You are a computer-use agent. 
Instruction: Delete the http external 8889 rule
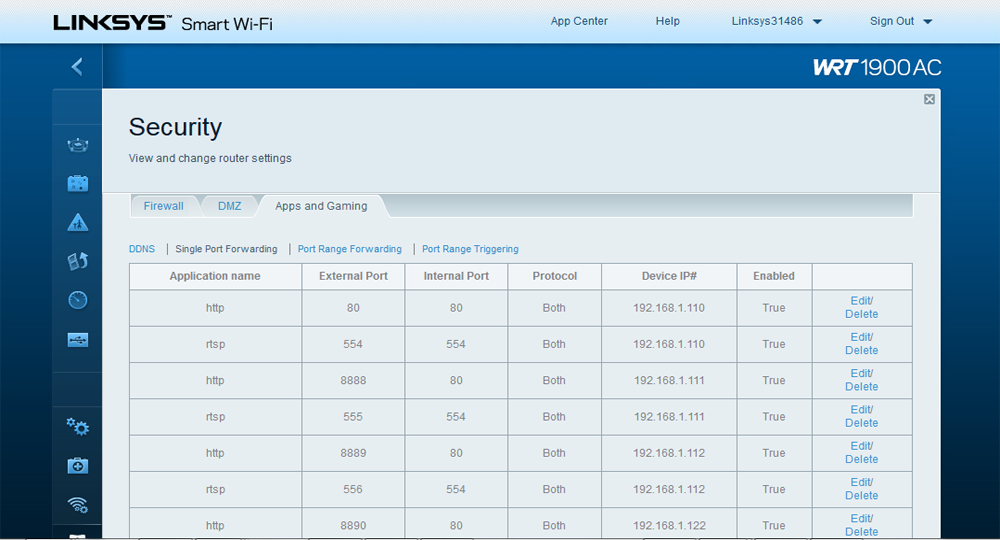pyautogui.click(x=861, y=460)
